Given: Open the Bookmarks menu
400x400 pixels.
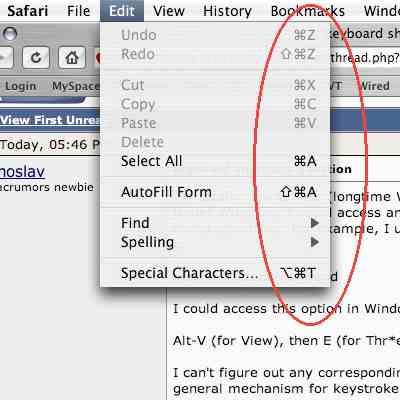Looking at the screenshot, I should click(x=307, y=11).
